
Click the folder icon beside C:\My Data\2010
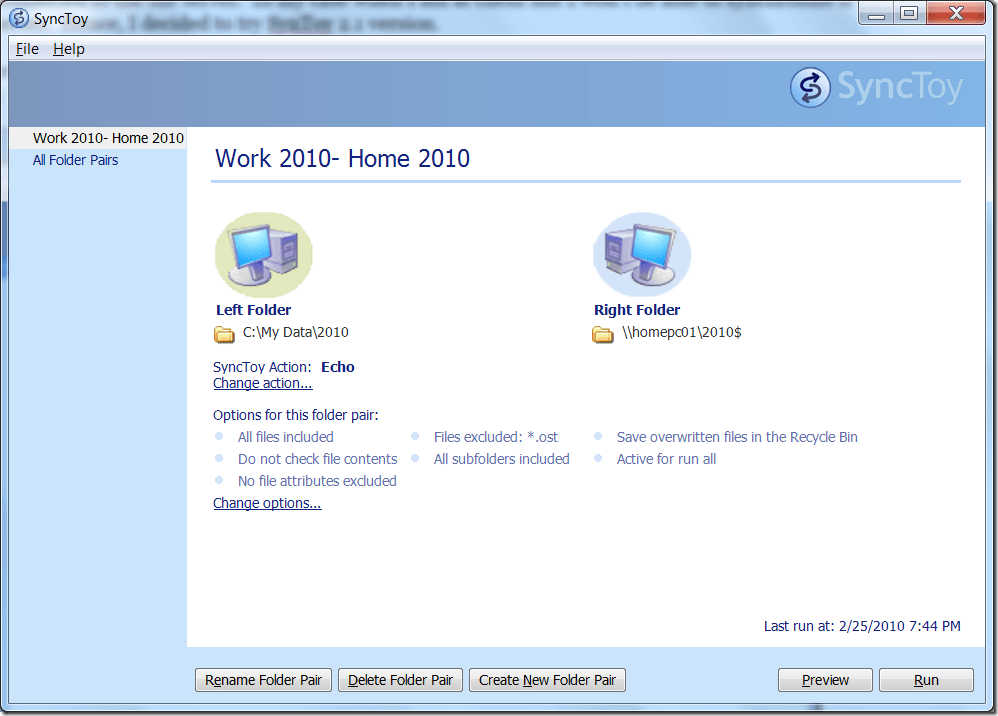[224, 333]
